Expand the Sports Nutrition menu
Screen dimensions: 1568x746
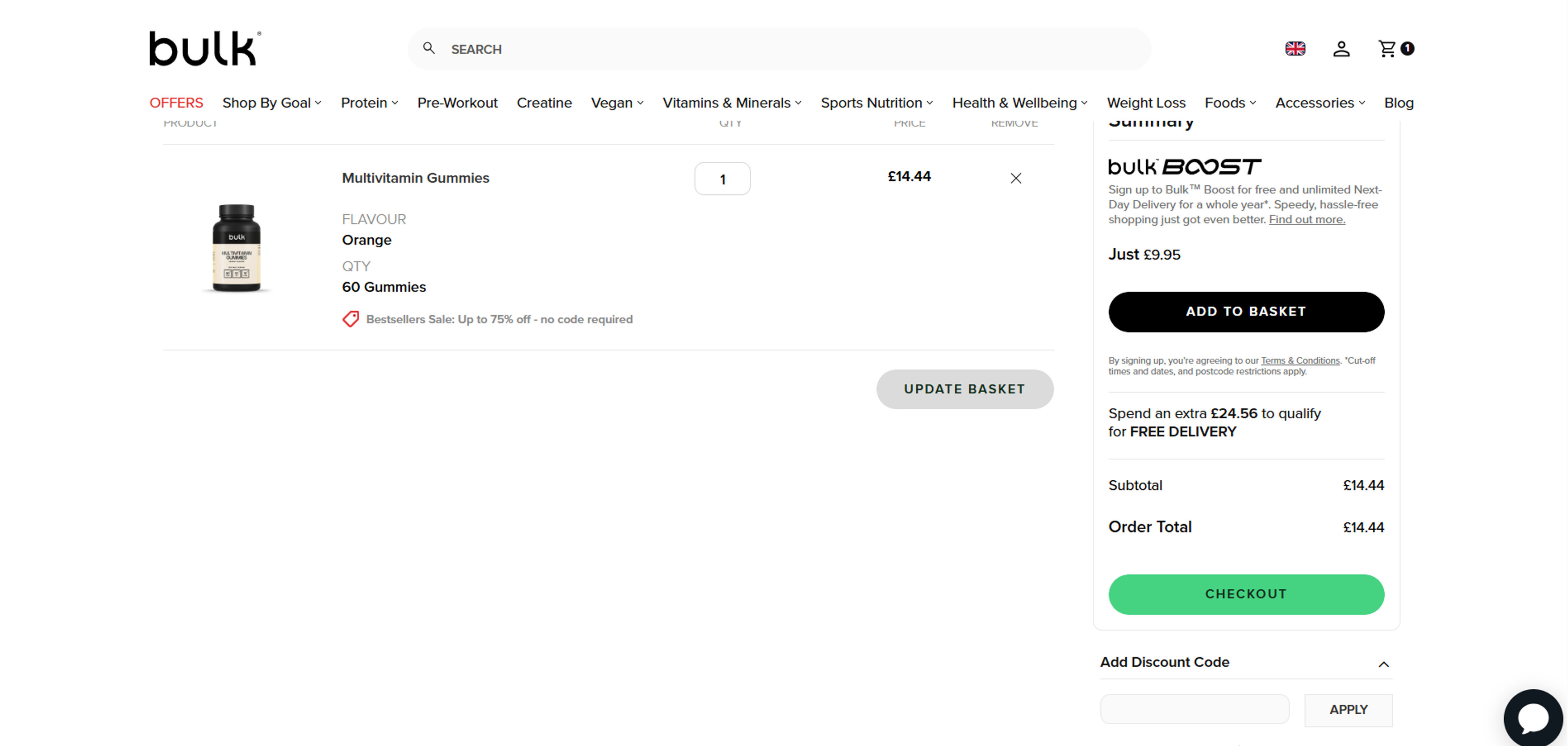click(877, 103)
